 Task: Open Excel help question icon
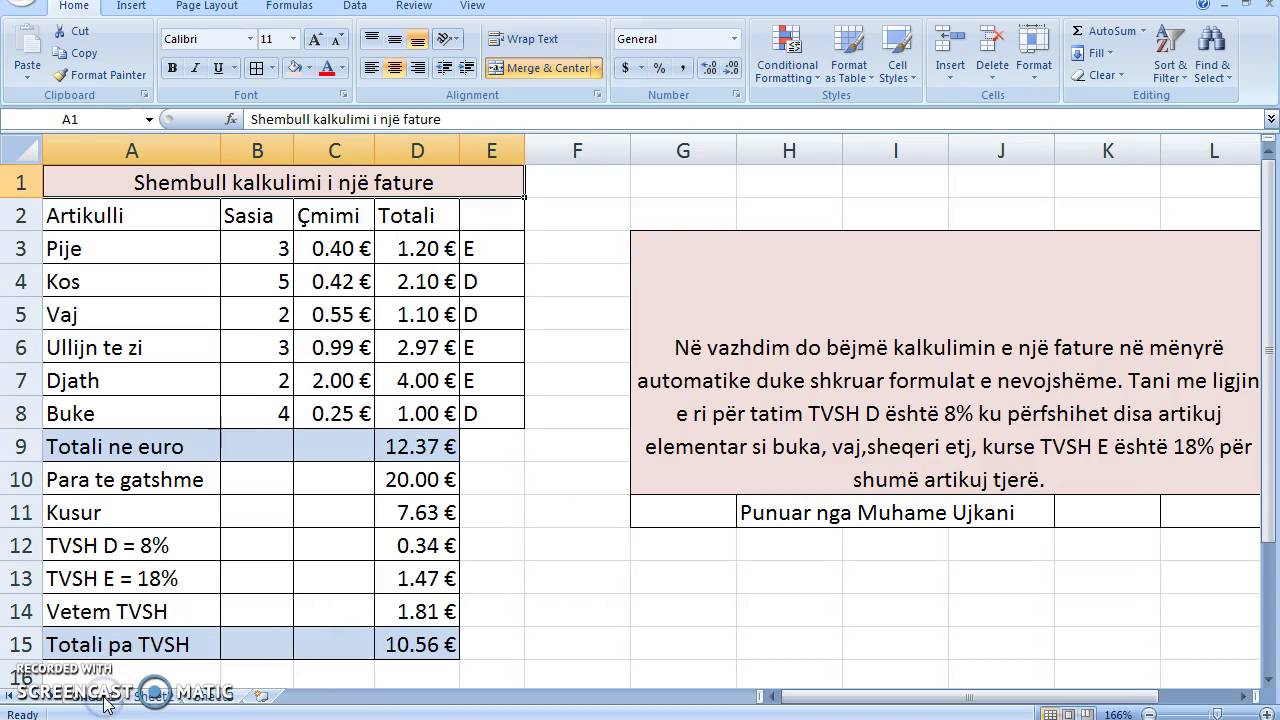click(x=1203, y=5)
